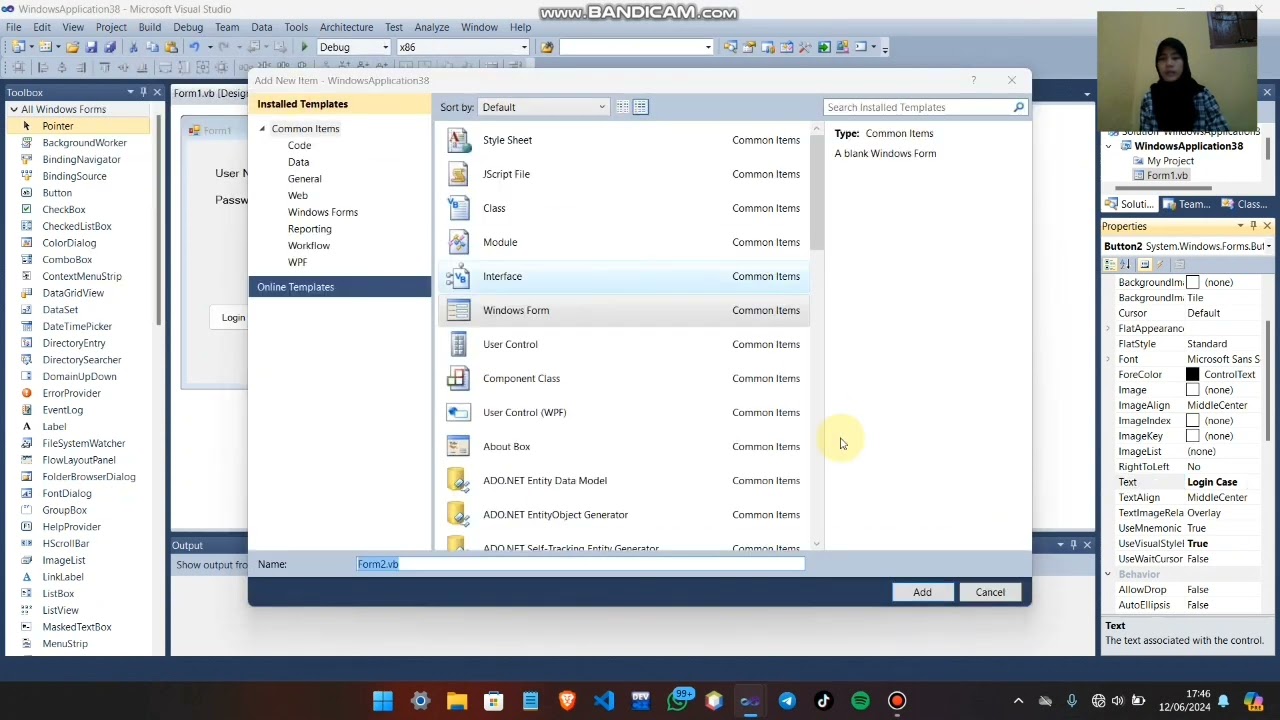Click the Start Debugging play icon
Screen dimensions: 1280x720
click(304, 47)
